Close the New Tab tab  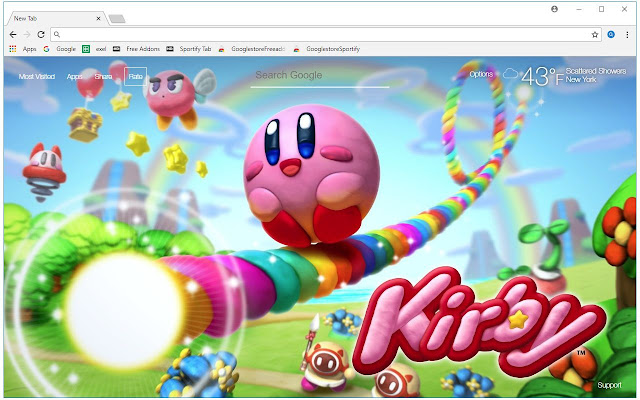coord(98,18)
